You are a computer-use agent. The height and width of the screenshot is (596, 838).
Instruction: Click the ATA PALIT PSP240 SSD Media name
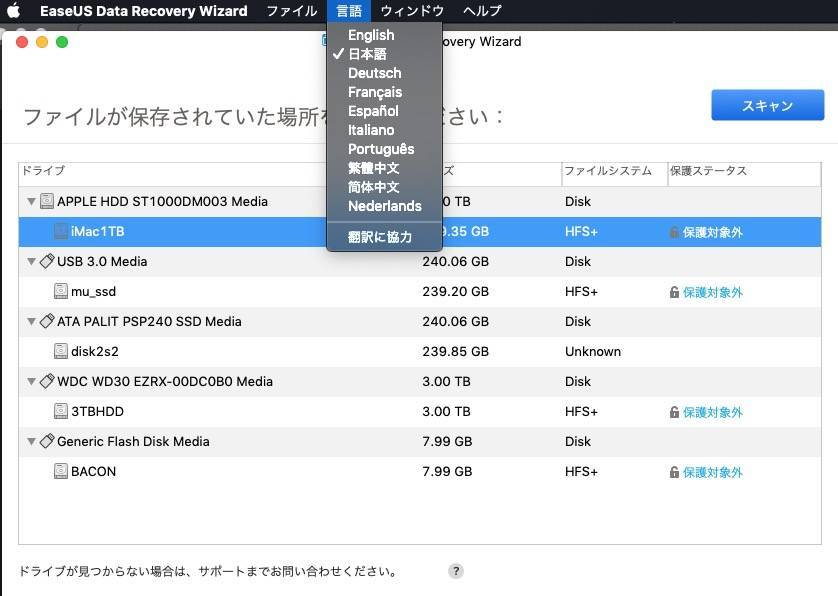149,321
